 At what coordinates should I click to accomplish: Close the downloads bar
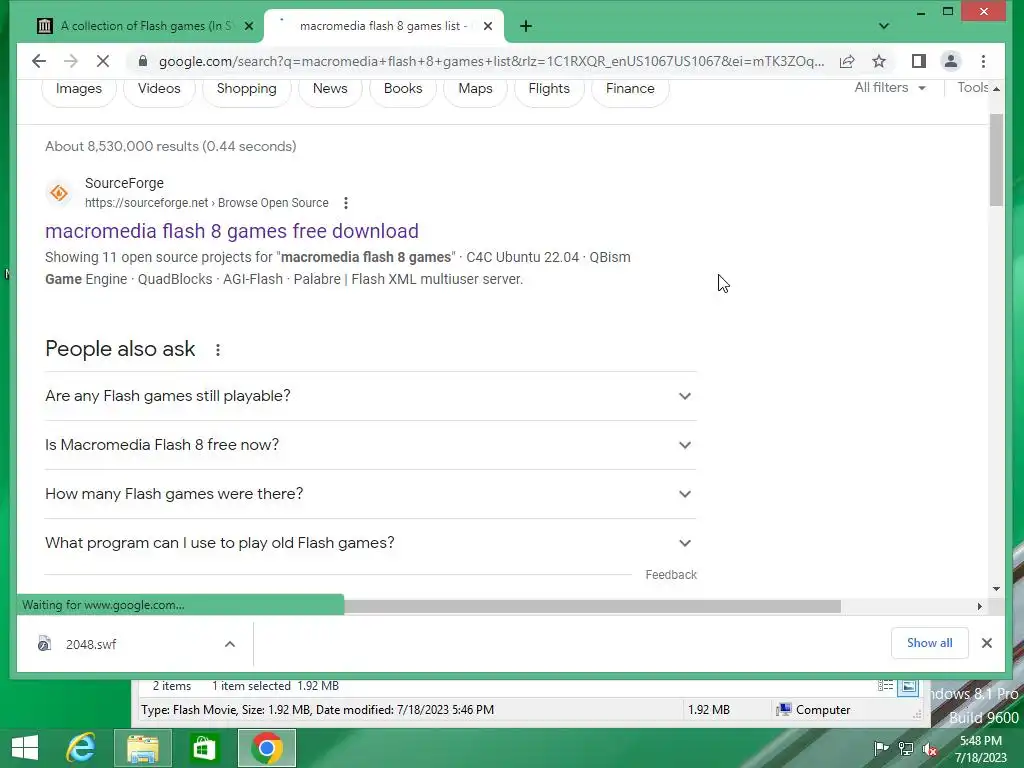987,643
